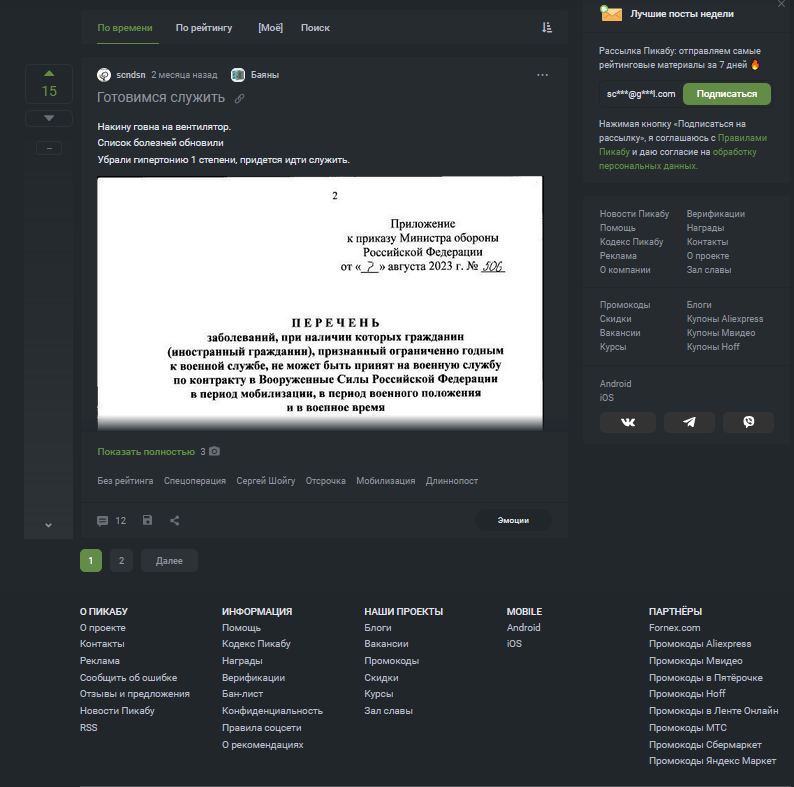794x787 pixels.
Task: Open the post comments icon
Action: [102, 521]
